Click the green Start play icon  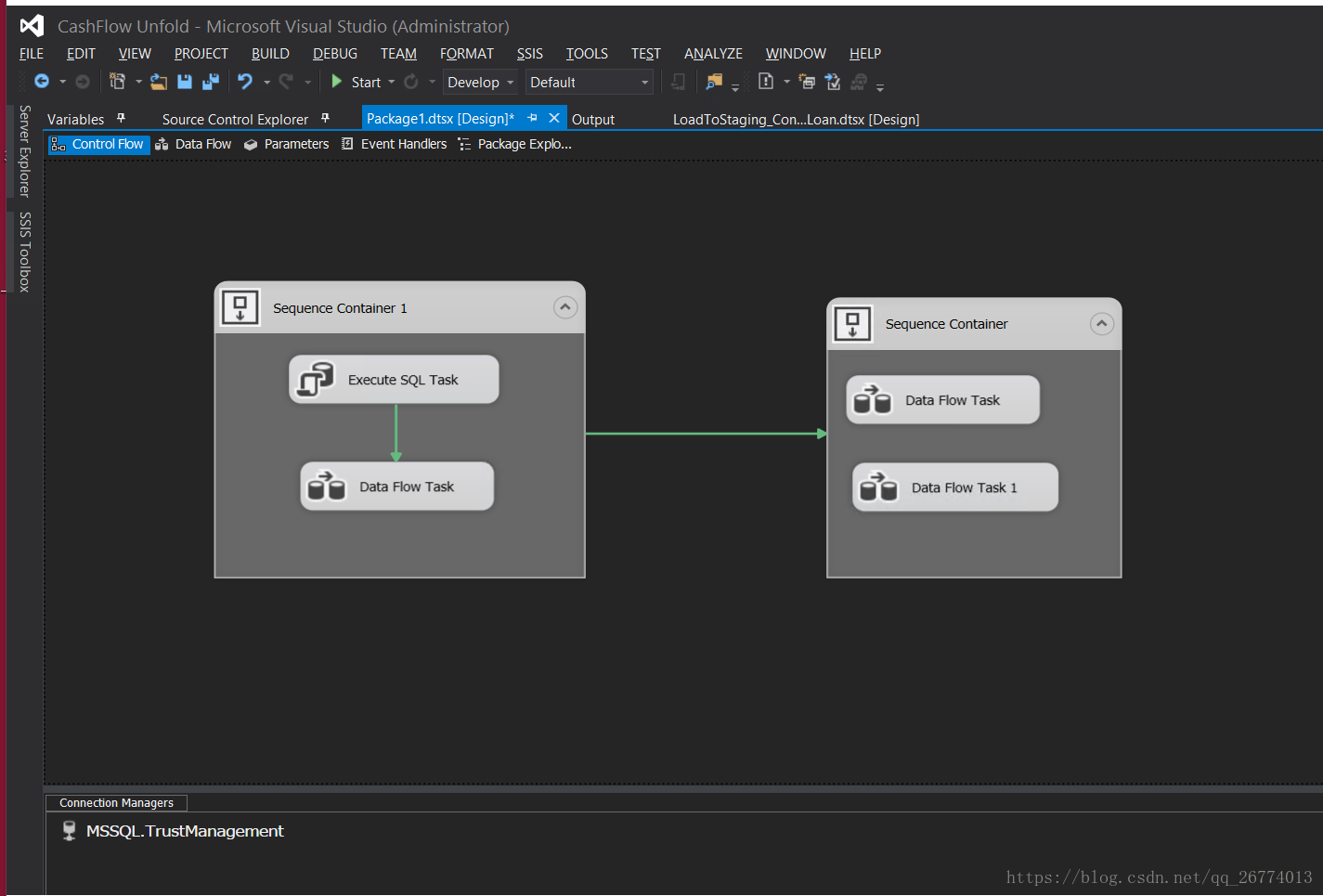pos(337,82)
